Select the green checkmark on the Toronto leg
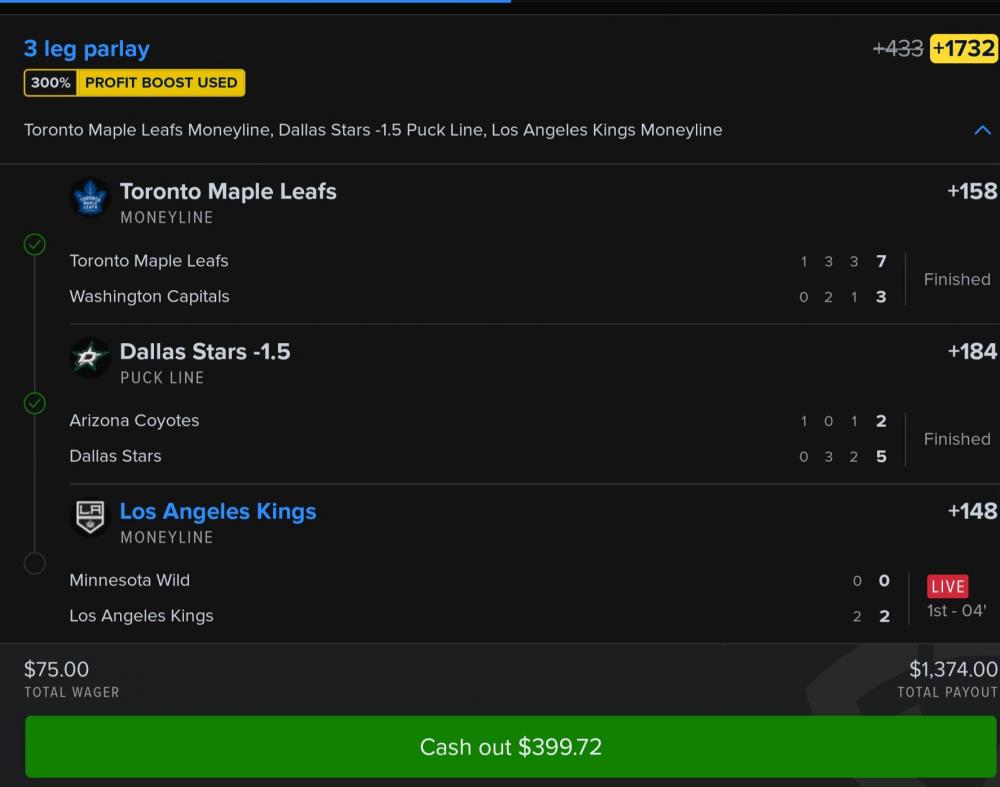 click(35, 244)
